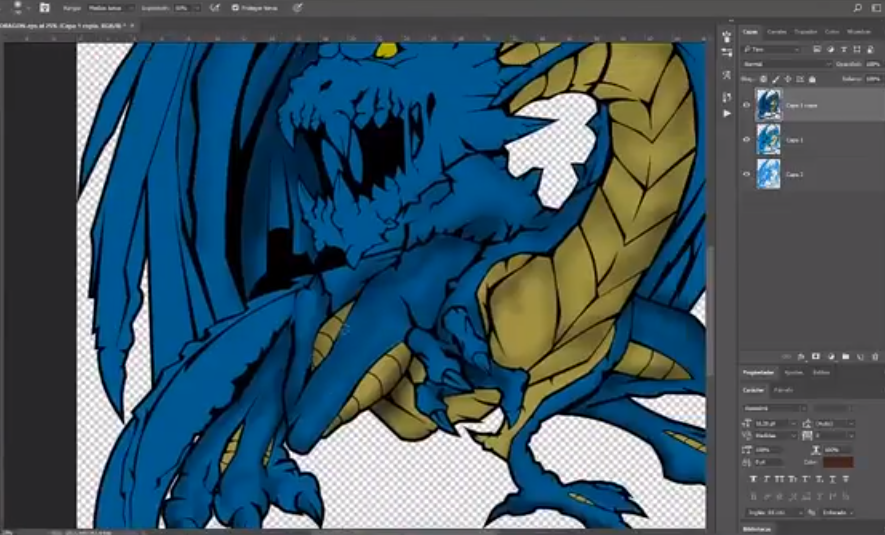Lock artboard nesting icon
This screenshot has width=885, height=535.
tap(800, 79)
